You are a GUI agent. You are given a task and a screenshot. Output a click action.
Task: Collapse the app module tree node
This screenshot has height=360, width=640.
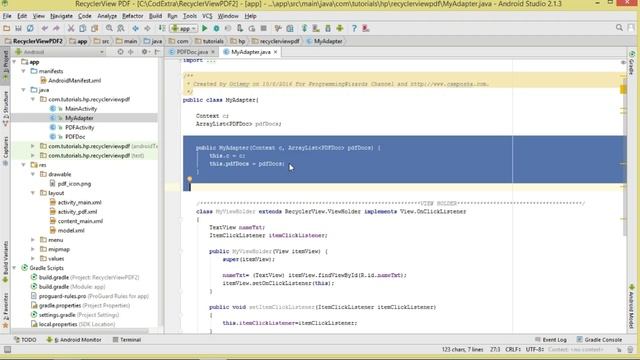pos(15,62)
